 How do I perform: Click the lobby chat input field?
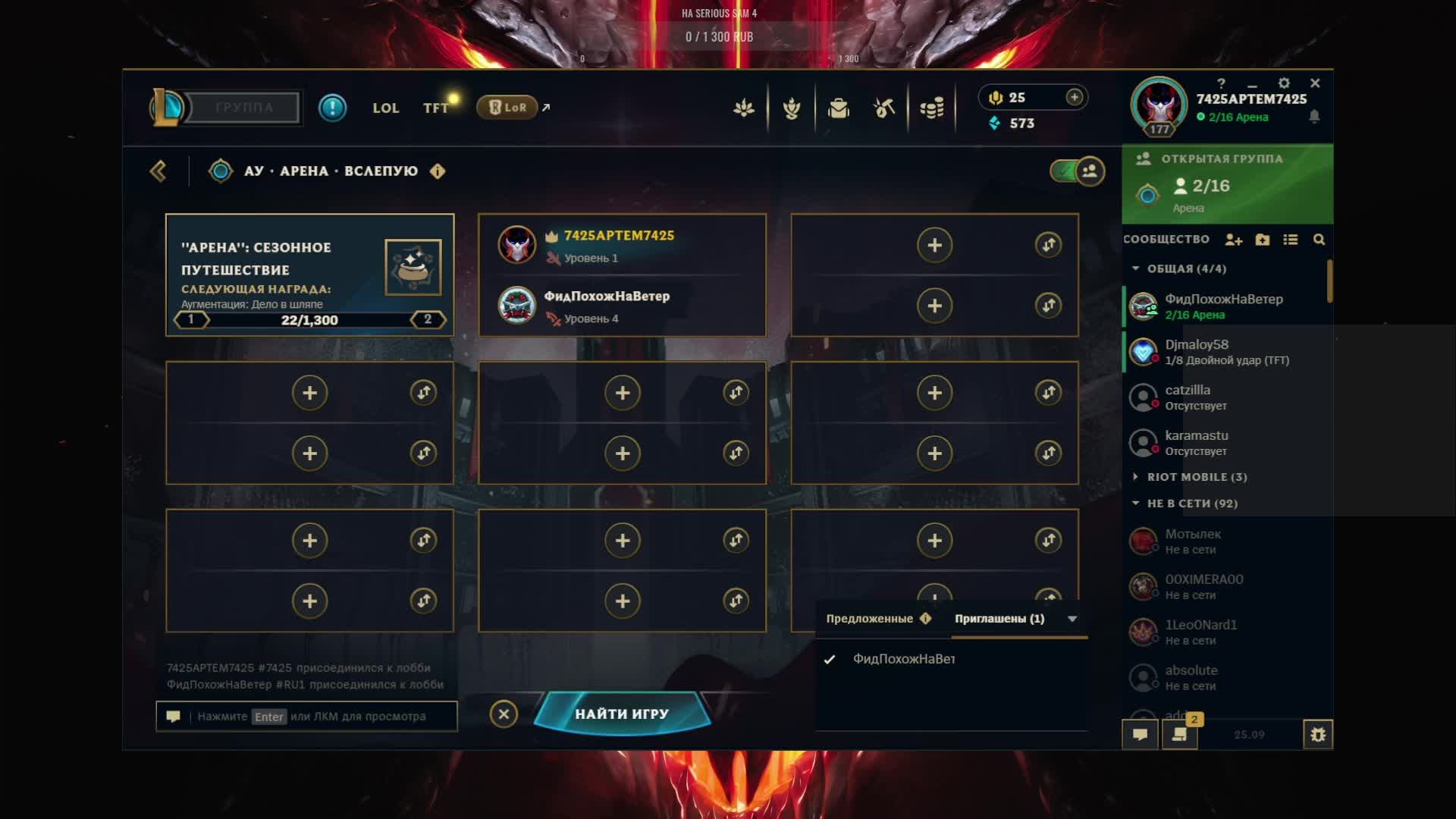[x=306, y=716]
